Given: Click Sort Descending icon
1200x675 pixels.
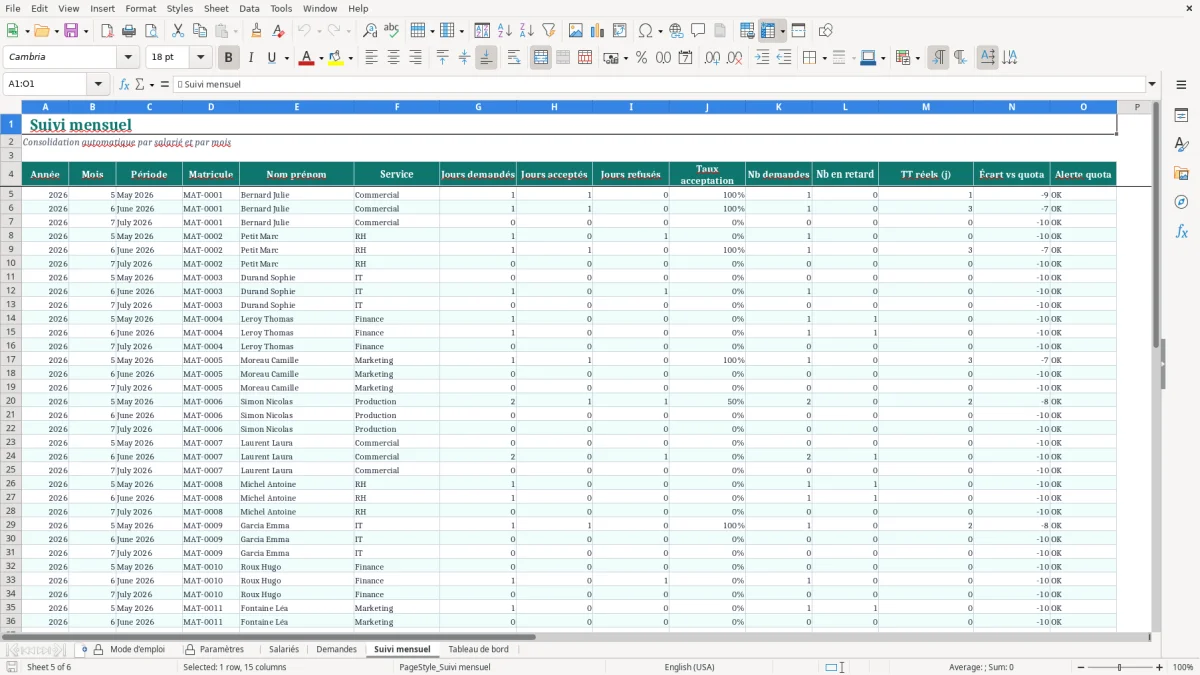Looking at the screenshot, I should pyautogui.click(x=527, y=31).
